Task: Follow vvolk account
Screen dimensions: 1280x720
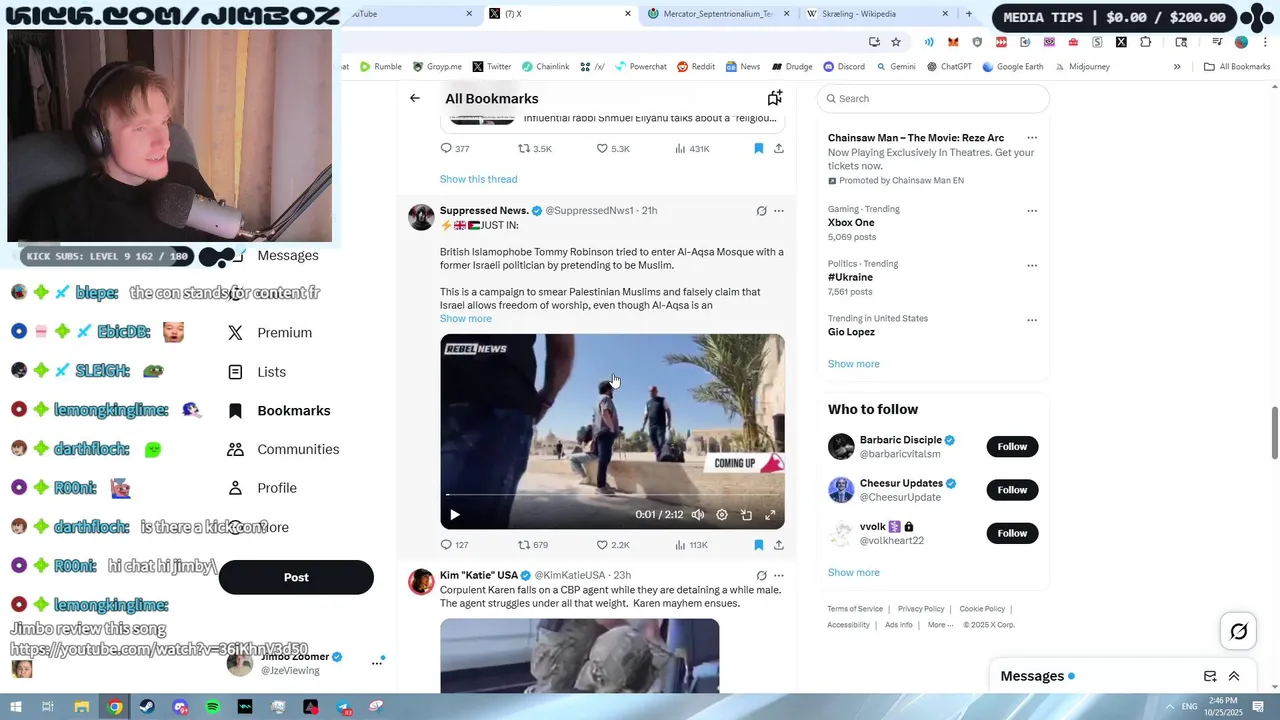Action: [x=1012, y=533]
